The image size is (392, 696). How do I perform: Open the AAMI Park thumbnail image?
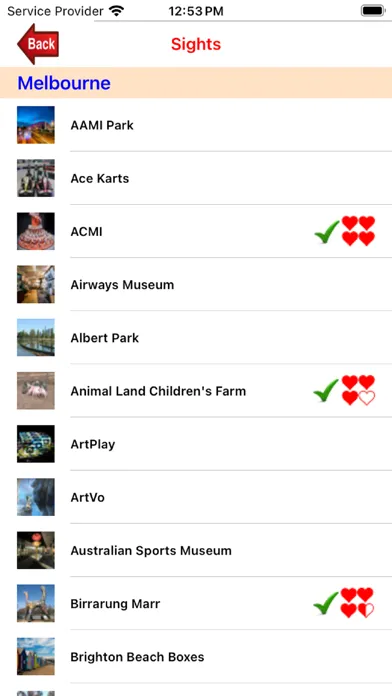tap(36, 125)
